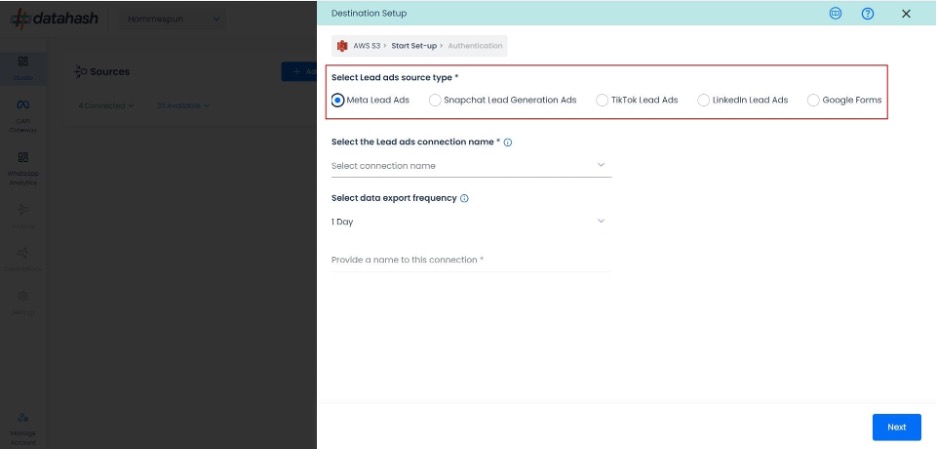Viewport: 936px width, 450px height.
Task: Open the Hommespun workspace dropdown
Action: (175, 19)
